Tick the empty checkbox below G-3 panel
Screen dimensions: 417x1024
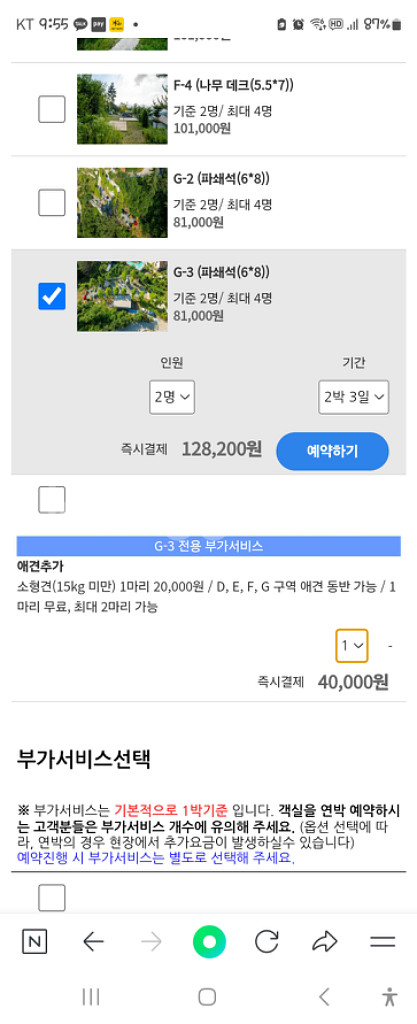pyautogui.click(x=52, y=500)
